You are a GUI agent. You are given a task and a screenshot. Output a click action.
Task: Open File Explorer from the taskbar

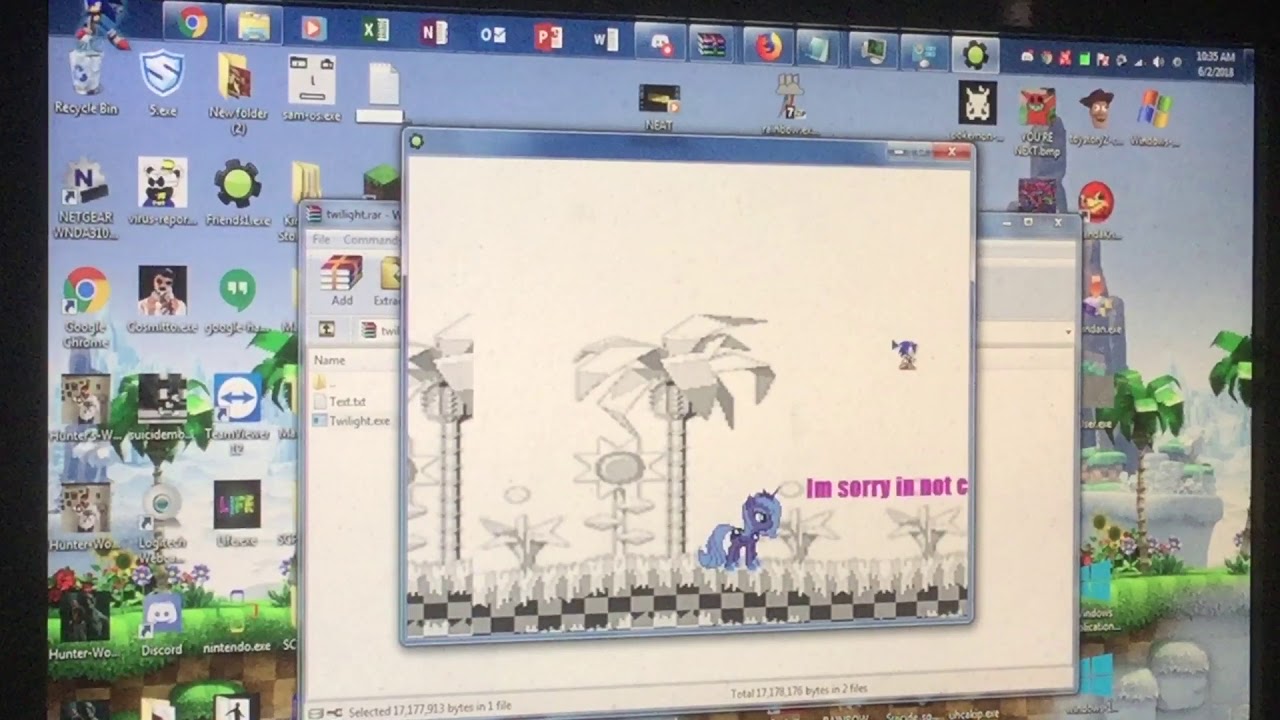tap(253, 25)
